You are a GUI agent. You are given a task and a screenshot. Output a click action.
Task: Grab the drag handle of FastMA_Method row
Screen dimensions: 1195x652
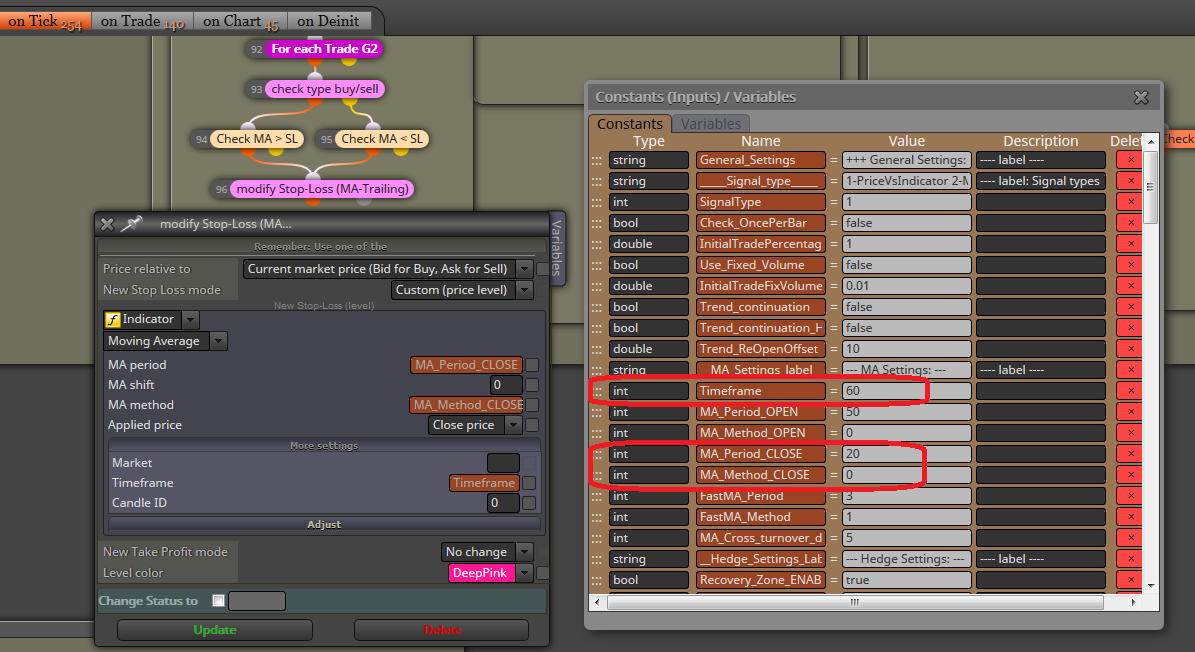tap(597, 517)
